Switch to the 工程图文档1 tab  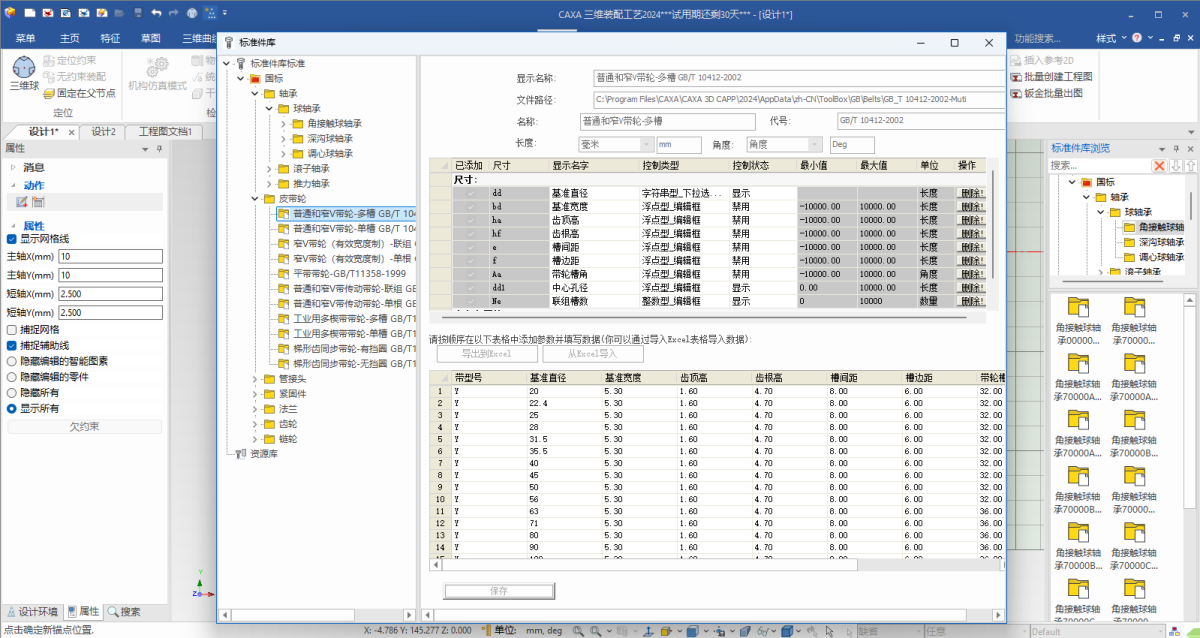(165, 132)
